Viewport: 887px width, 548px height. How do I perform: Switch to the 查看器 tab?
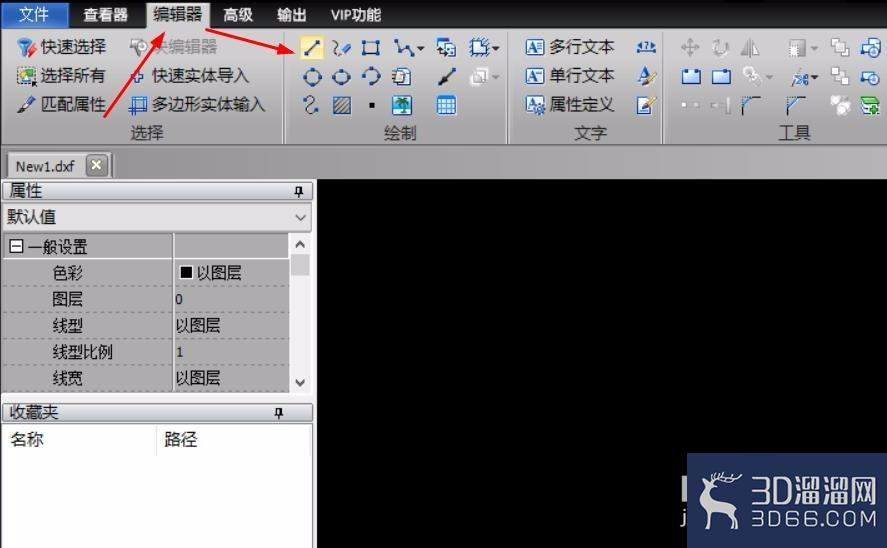[106, 15]
